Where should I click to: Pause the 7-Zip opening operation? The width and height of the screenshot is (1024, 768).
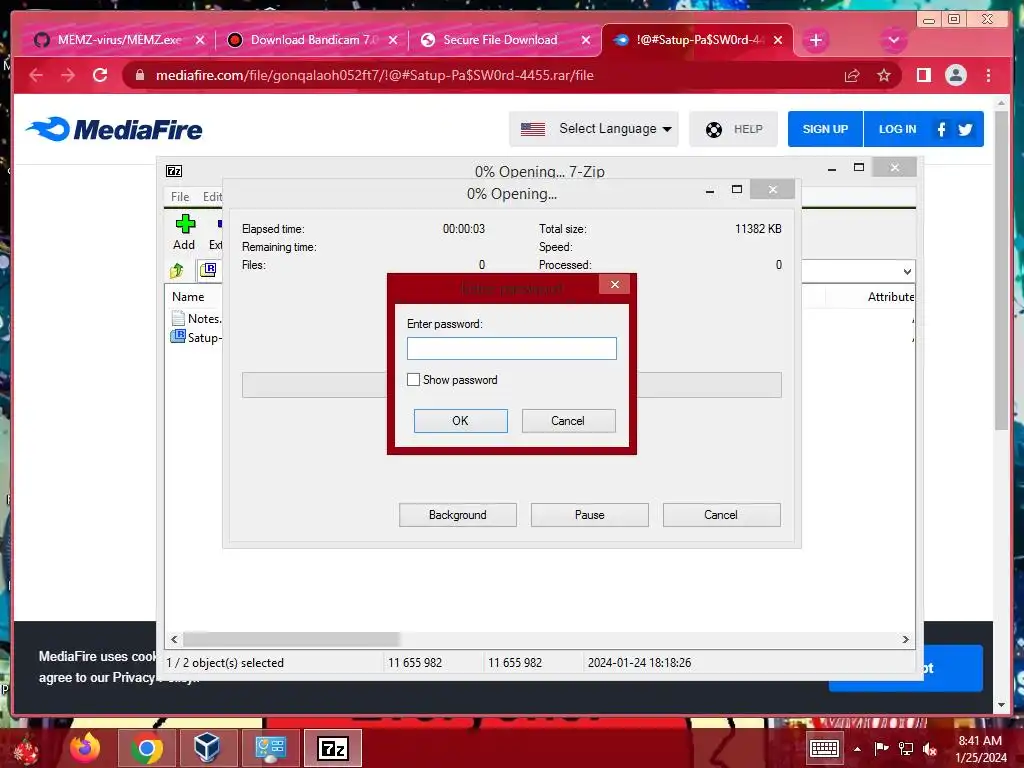click(590, 515)
